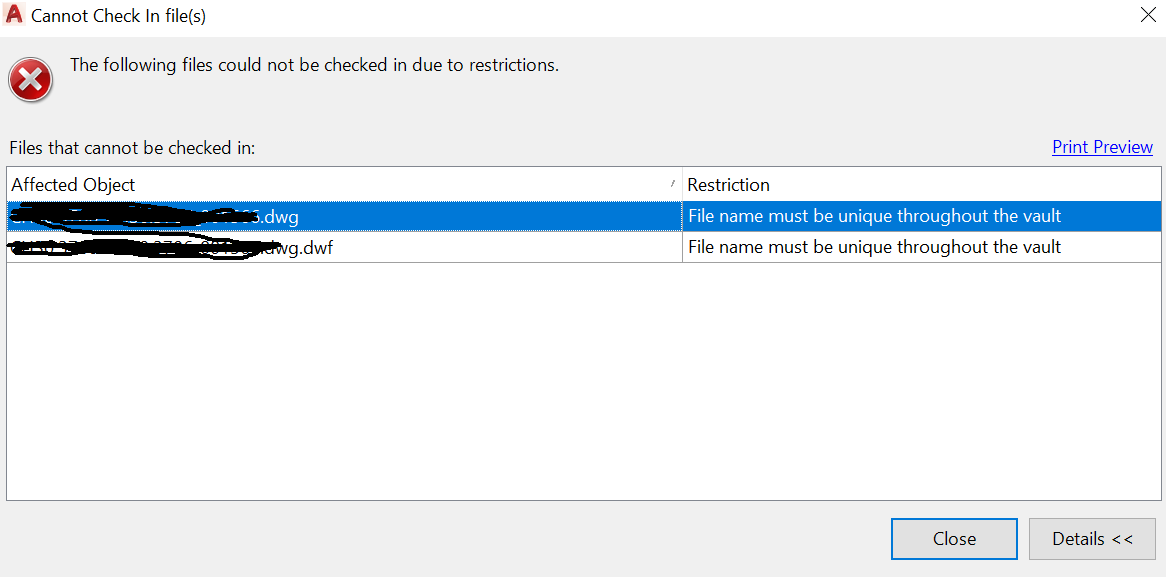
Task: Click the AutoCAD logo in title bar
Action: click(14, 15)
